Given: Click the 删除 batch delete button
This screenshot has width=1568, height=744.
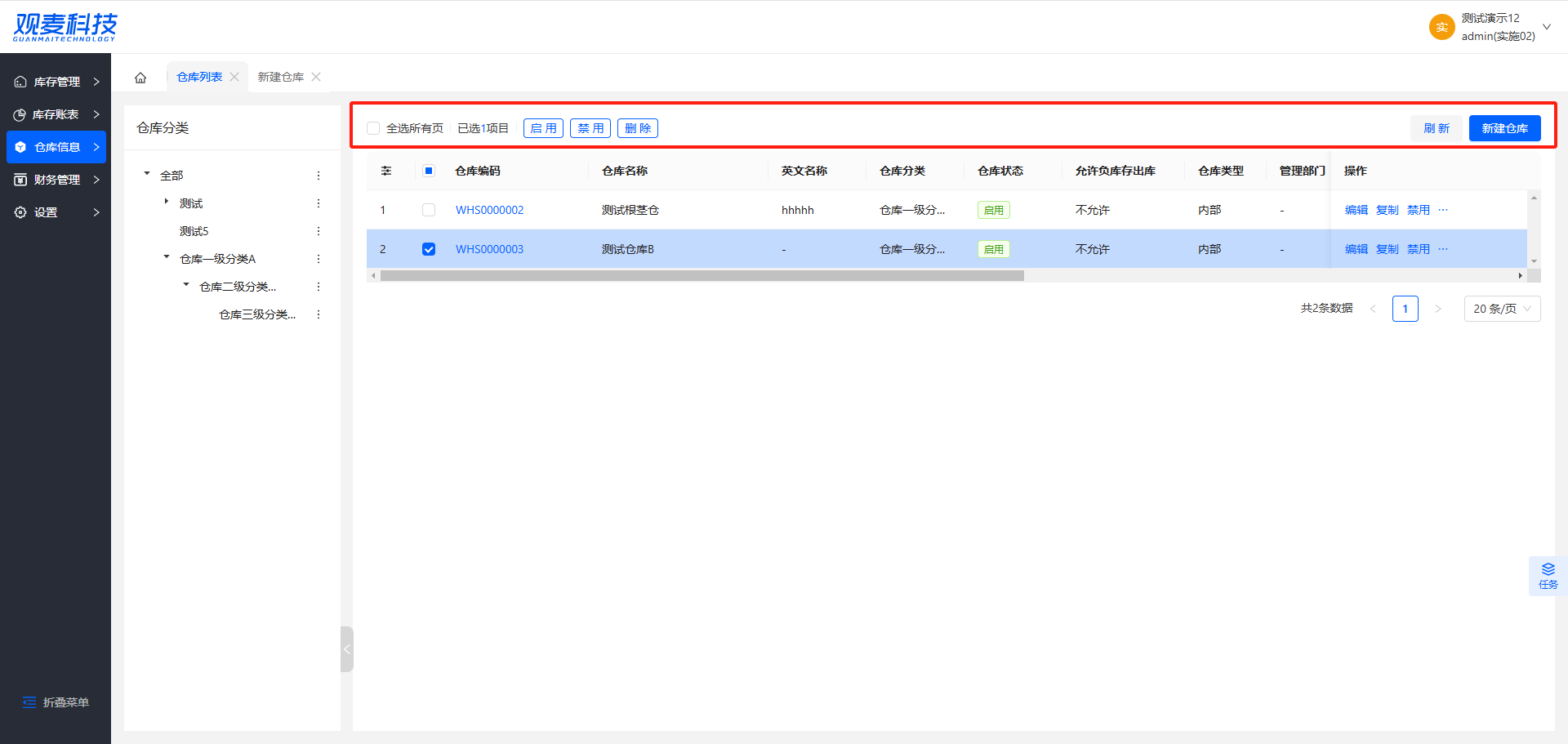Looking at the screenshot, I should point(638,128).
